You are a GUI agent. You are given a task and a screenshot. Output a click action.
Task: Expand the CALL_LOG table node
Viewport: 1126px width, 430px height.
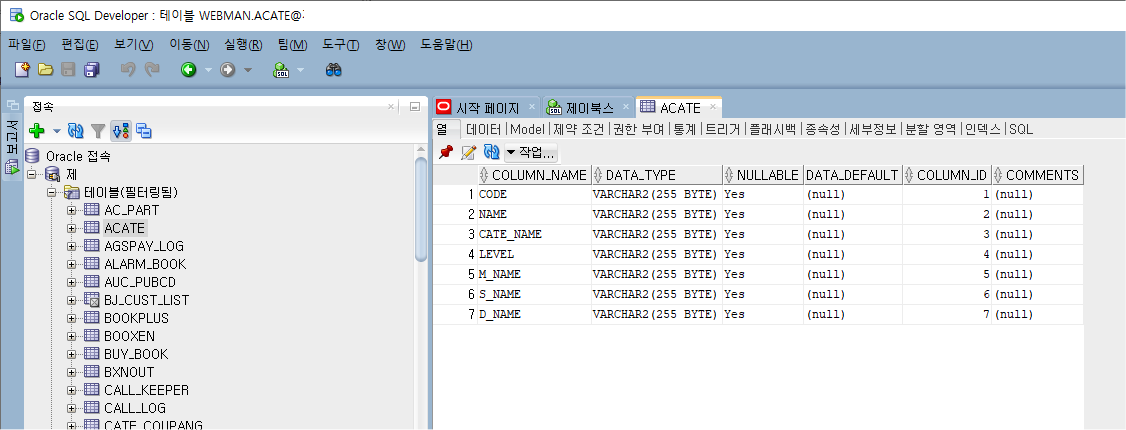click(x=71, y=408)
